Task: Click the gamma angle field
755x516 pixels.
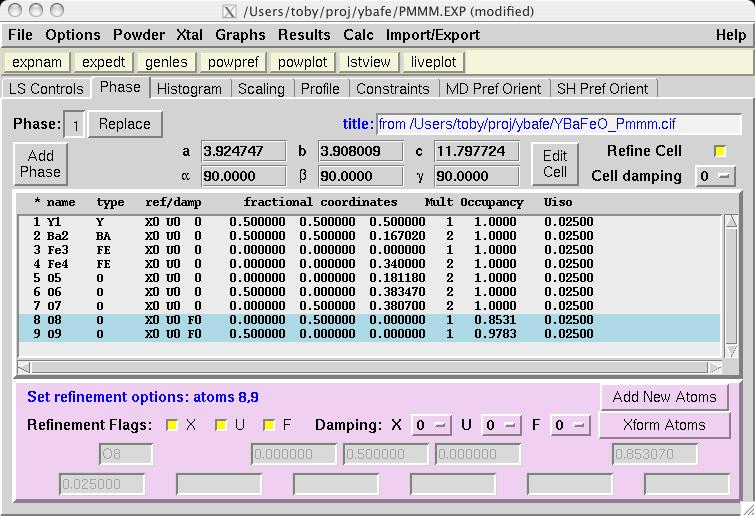Action: coord(477,176)
